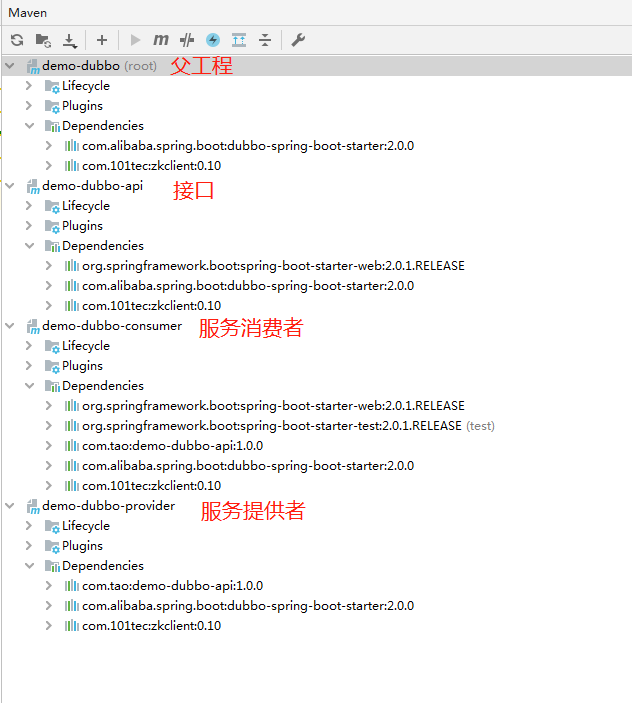Select com.tao:demo-dubbo-api:1.0.0 under provider

173,586
